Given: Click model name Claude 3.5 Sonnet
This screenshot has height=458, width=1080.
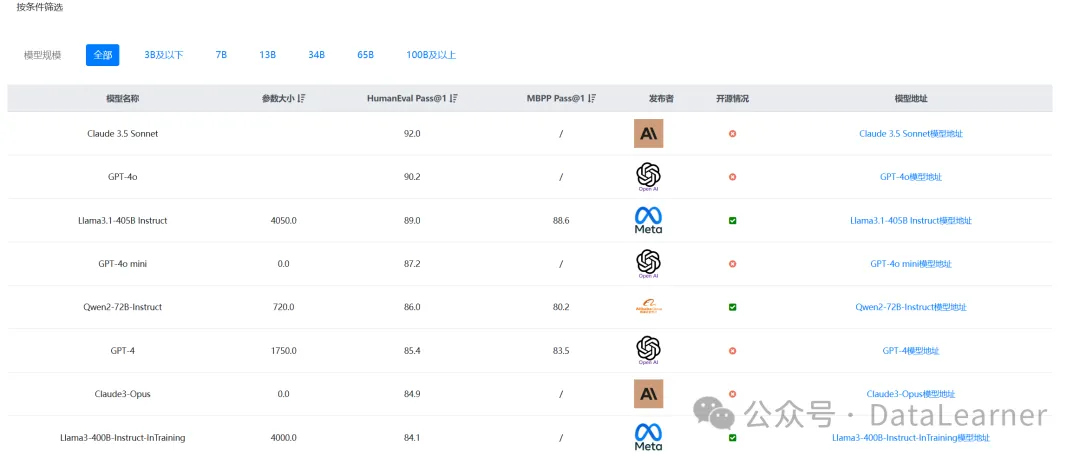Looking at the screenshot, I should 123,134.
